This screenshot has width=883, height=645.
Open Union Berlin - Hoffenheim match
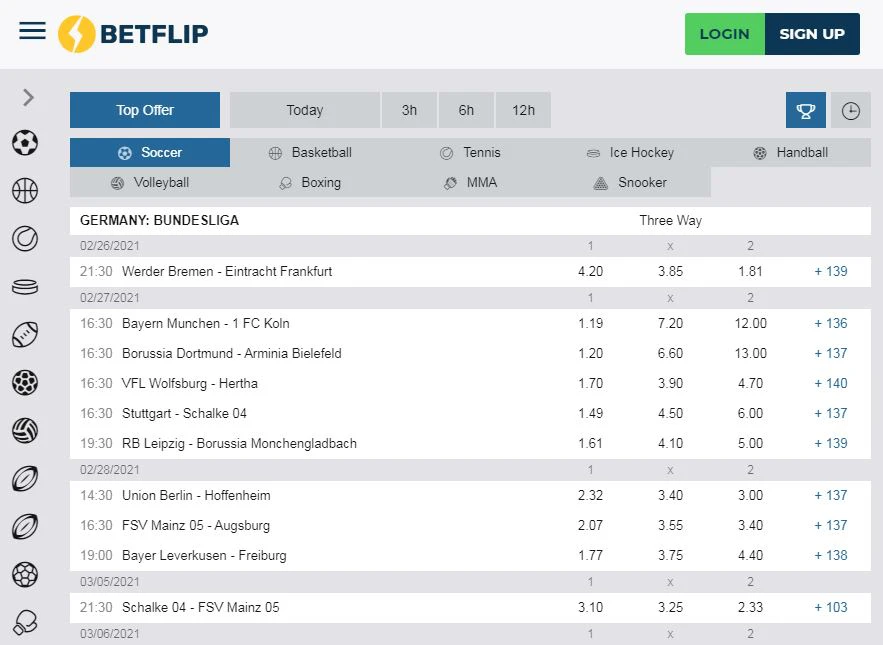tap(196, 496)
